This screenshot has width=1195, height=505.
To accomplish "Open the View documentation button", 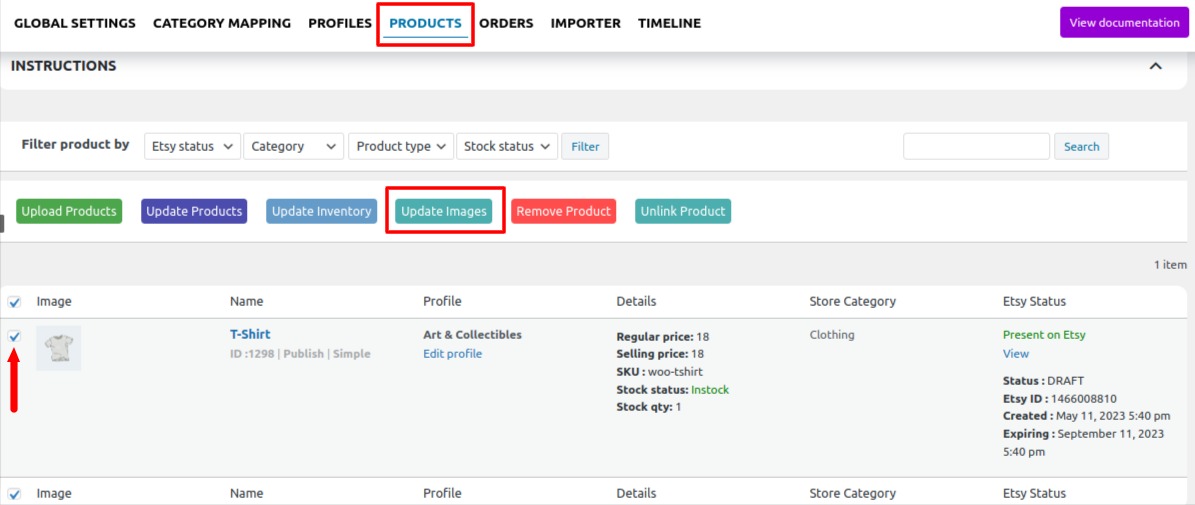I will pos(1124,23).
